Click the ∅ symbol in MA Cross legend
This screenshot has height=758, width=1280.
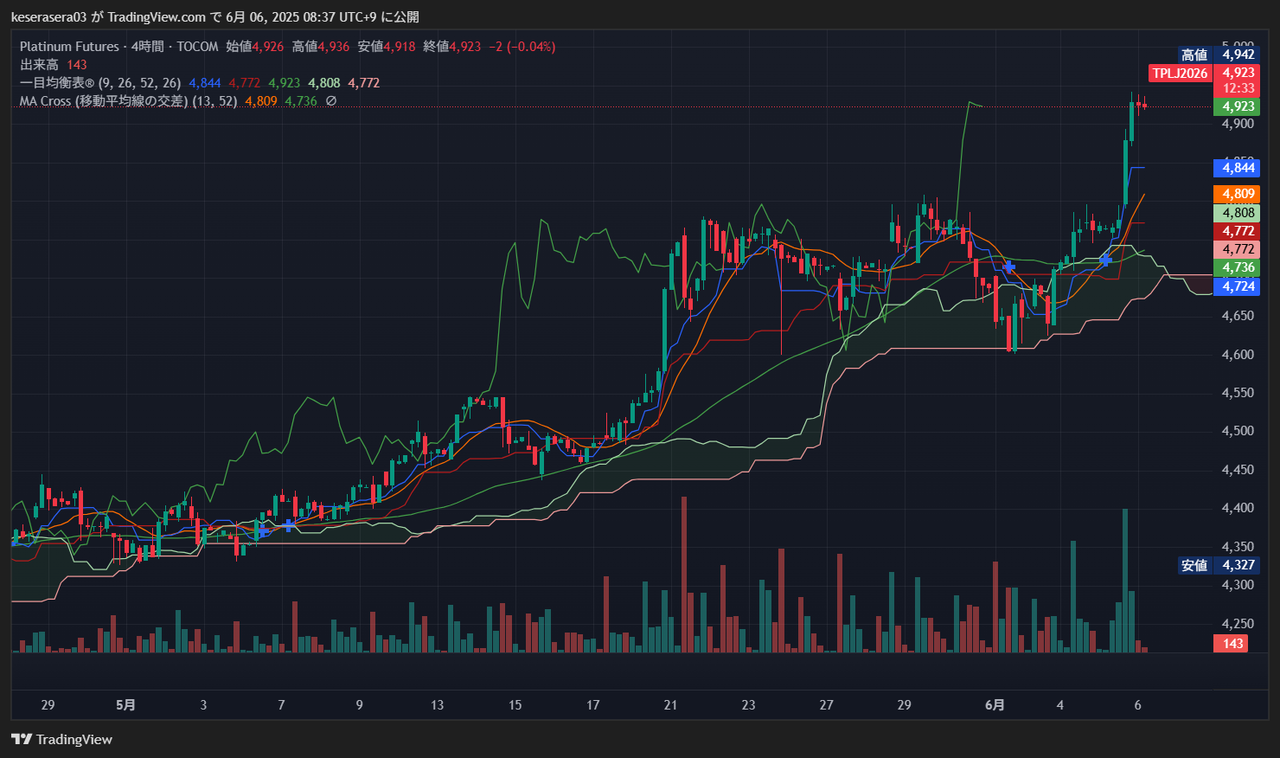tap(331, 101)
